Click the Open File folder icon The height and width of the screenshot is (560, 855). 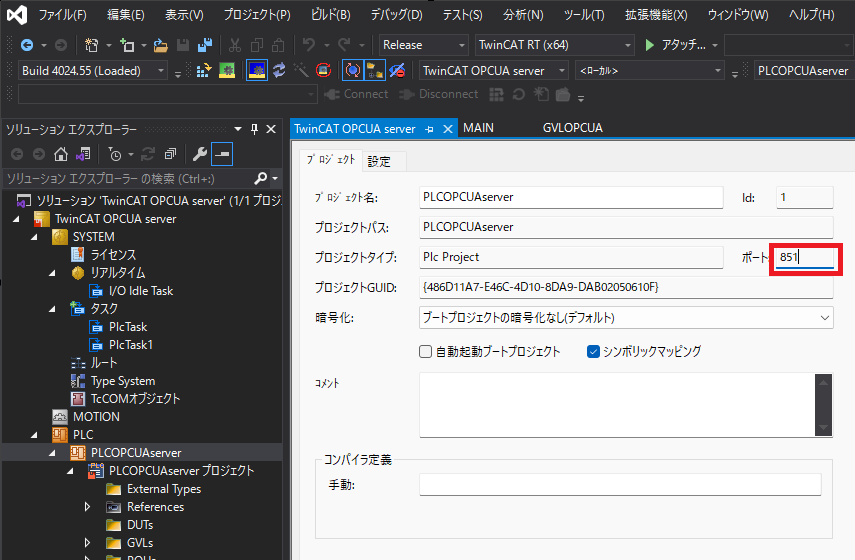click(x=160, y=45)
